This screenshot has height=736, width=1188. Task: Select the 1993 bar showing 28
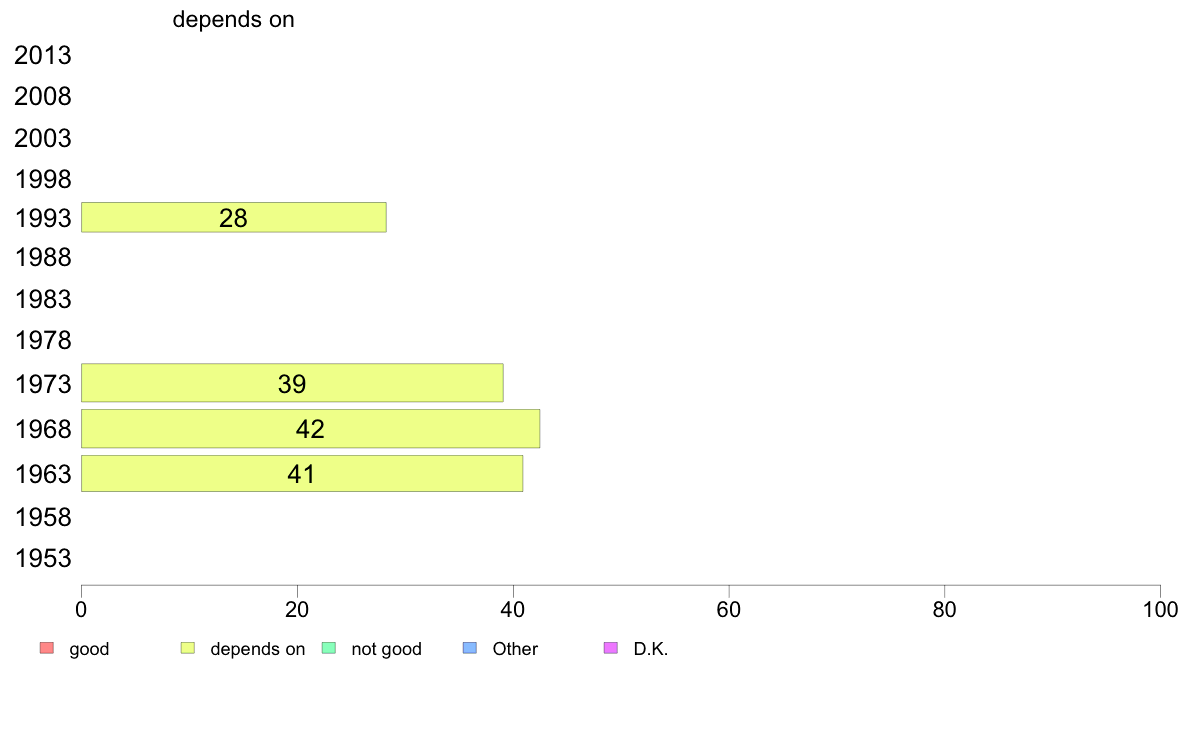pos(234,218)
